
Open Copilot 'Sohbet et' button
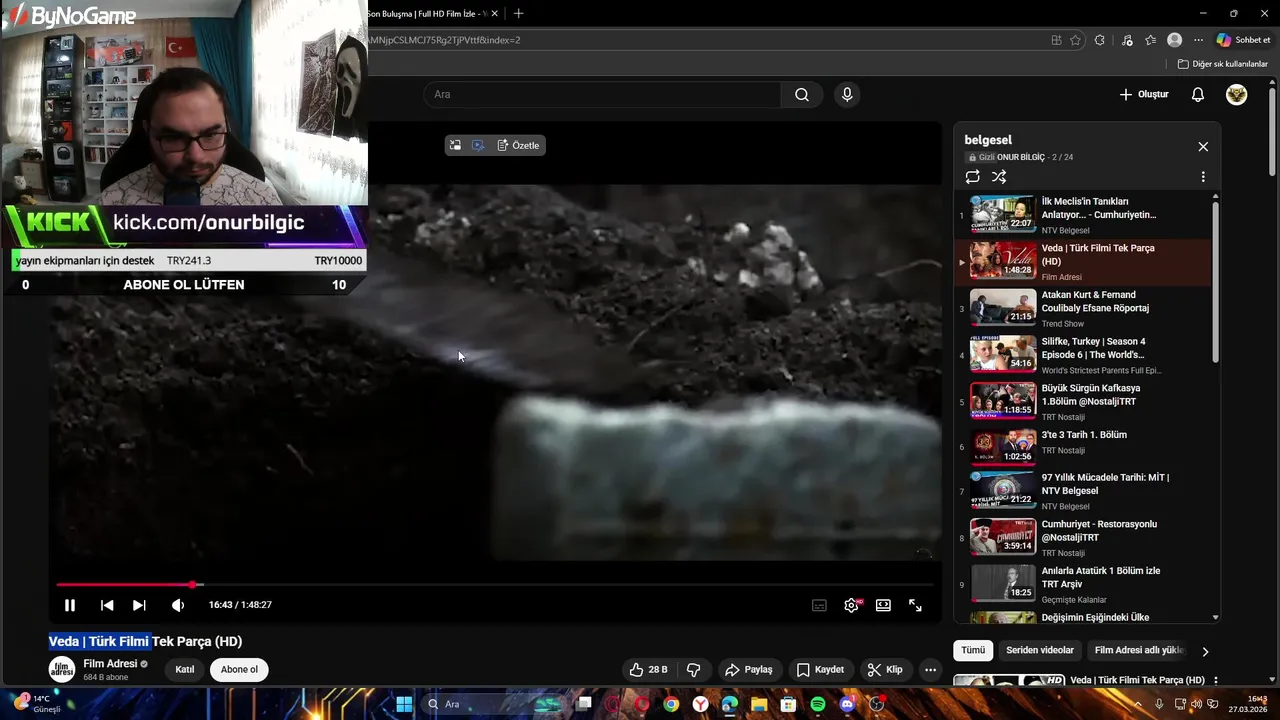point(1244,40)
